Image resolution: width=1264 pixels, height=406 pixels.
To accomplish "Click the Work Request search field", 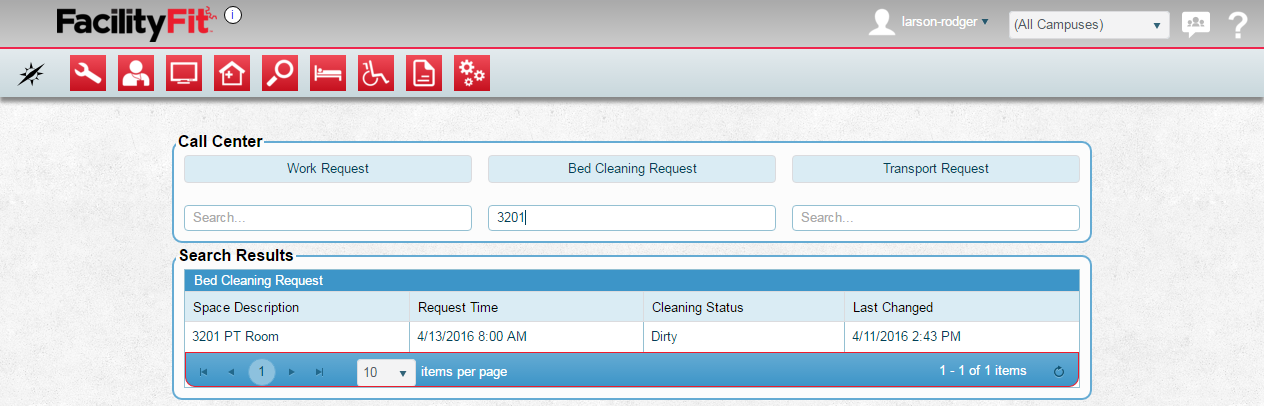I will click(328, 217).
